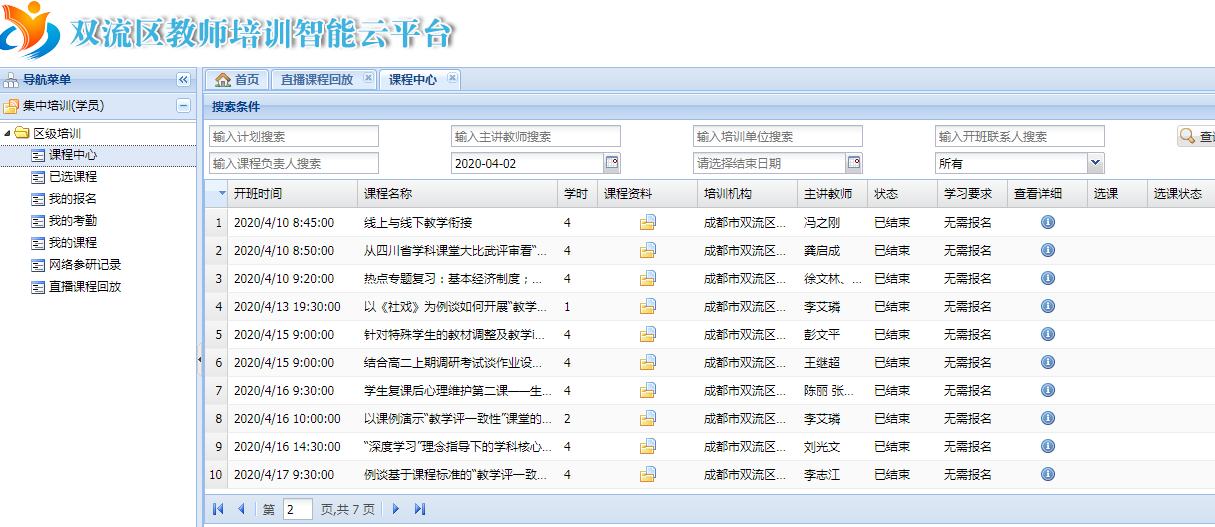Click the 查询 search button
This screenshot has width=1215, height=527.
(x=1197, y=137)
